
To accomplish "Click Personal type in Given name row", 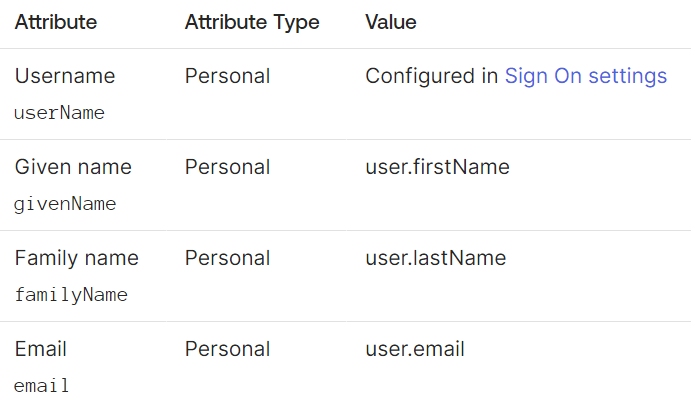I will pyautogui.click(x=227, y=167).
